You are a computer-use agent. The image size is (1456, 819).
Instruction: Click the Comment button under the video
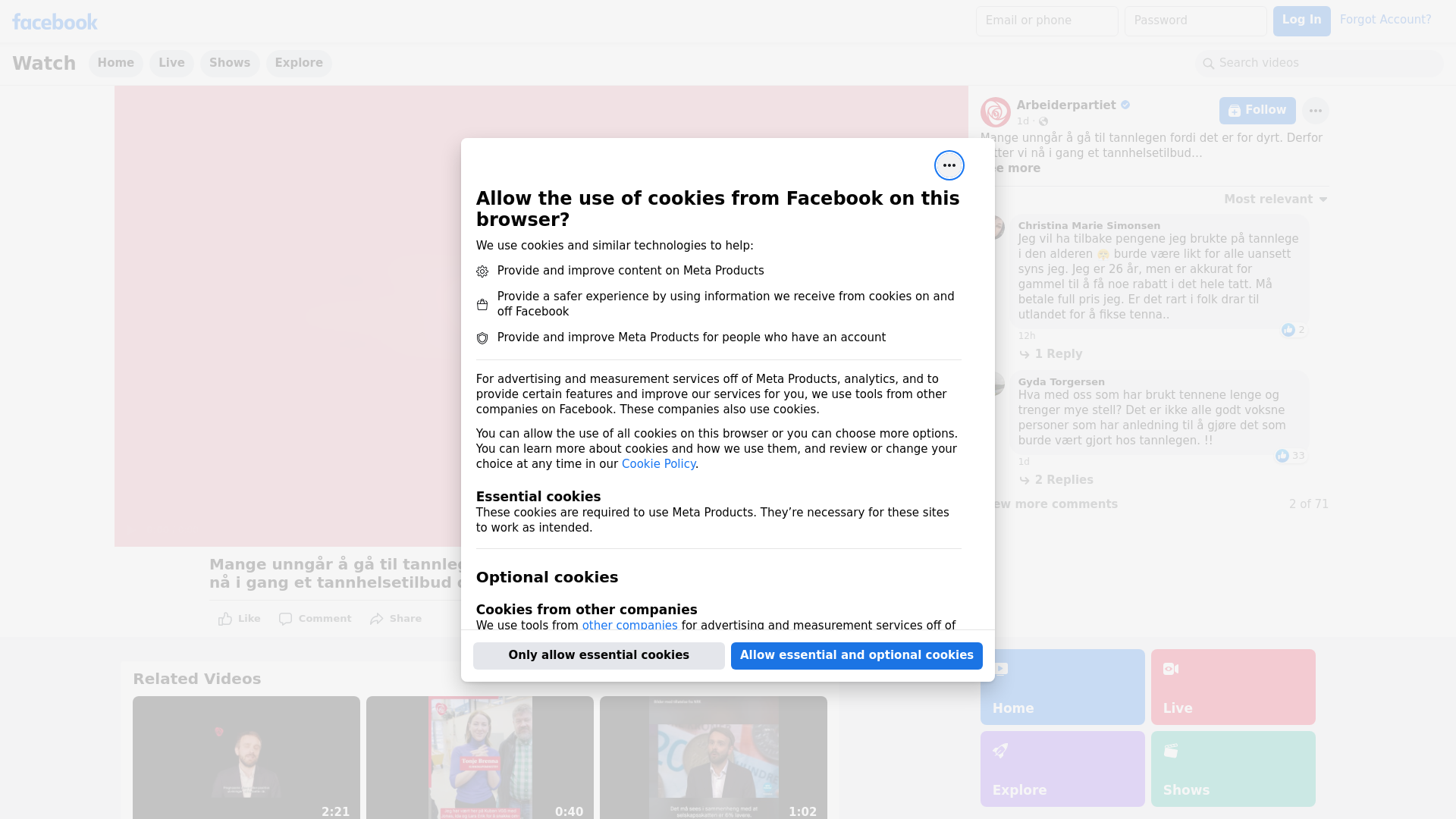coord(315,619)
